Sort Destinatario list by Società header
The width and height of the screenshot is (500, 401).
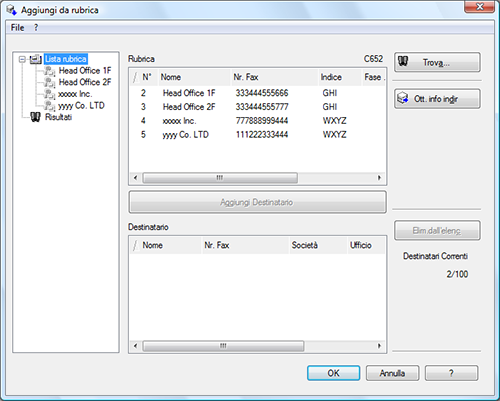(318, 245)
